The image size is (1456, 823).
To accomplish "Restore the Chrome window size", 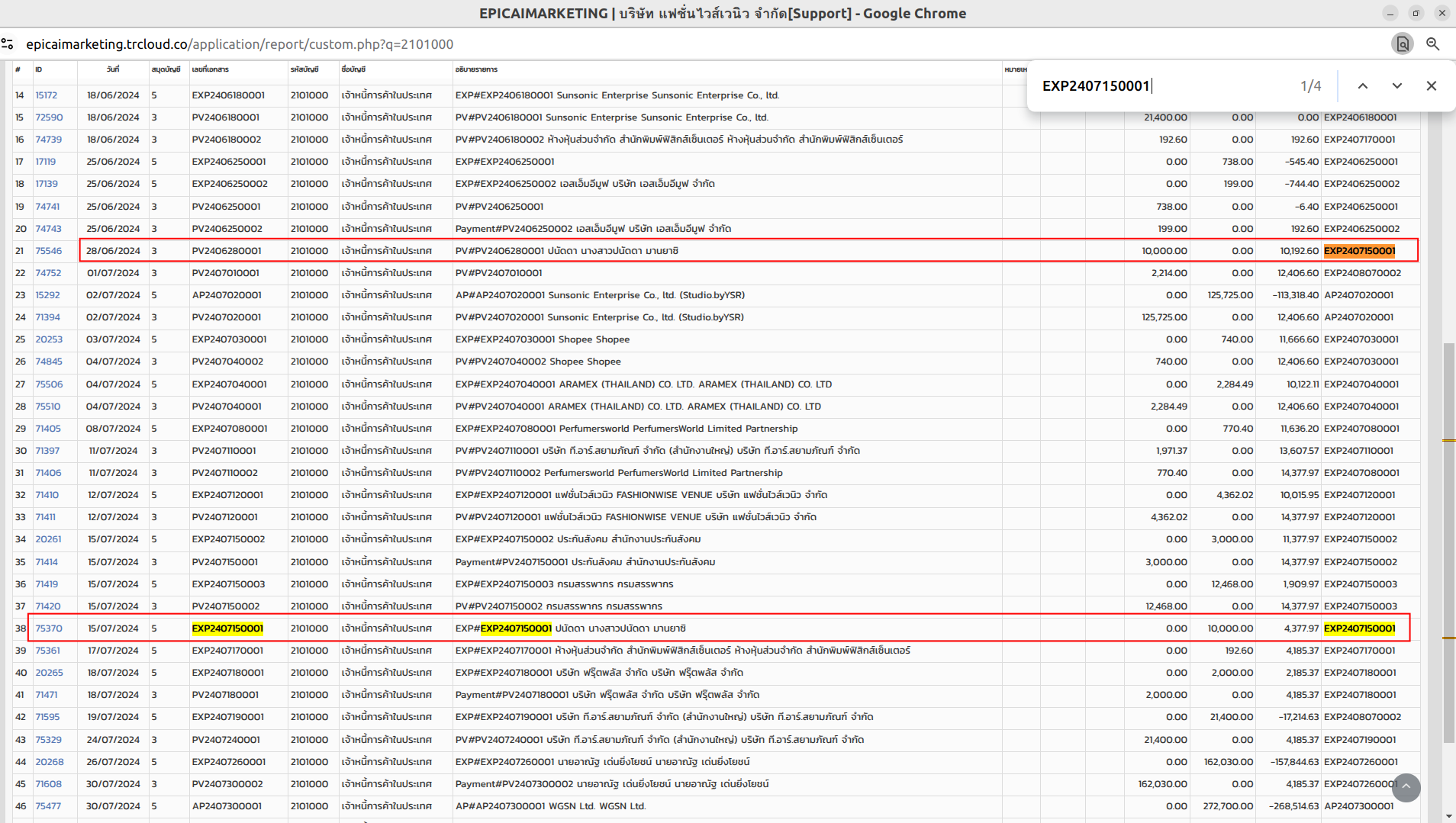I will (x=1416, y=13).
